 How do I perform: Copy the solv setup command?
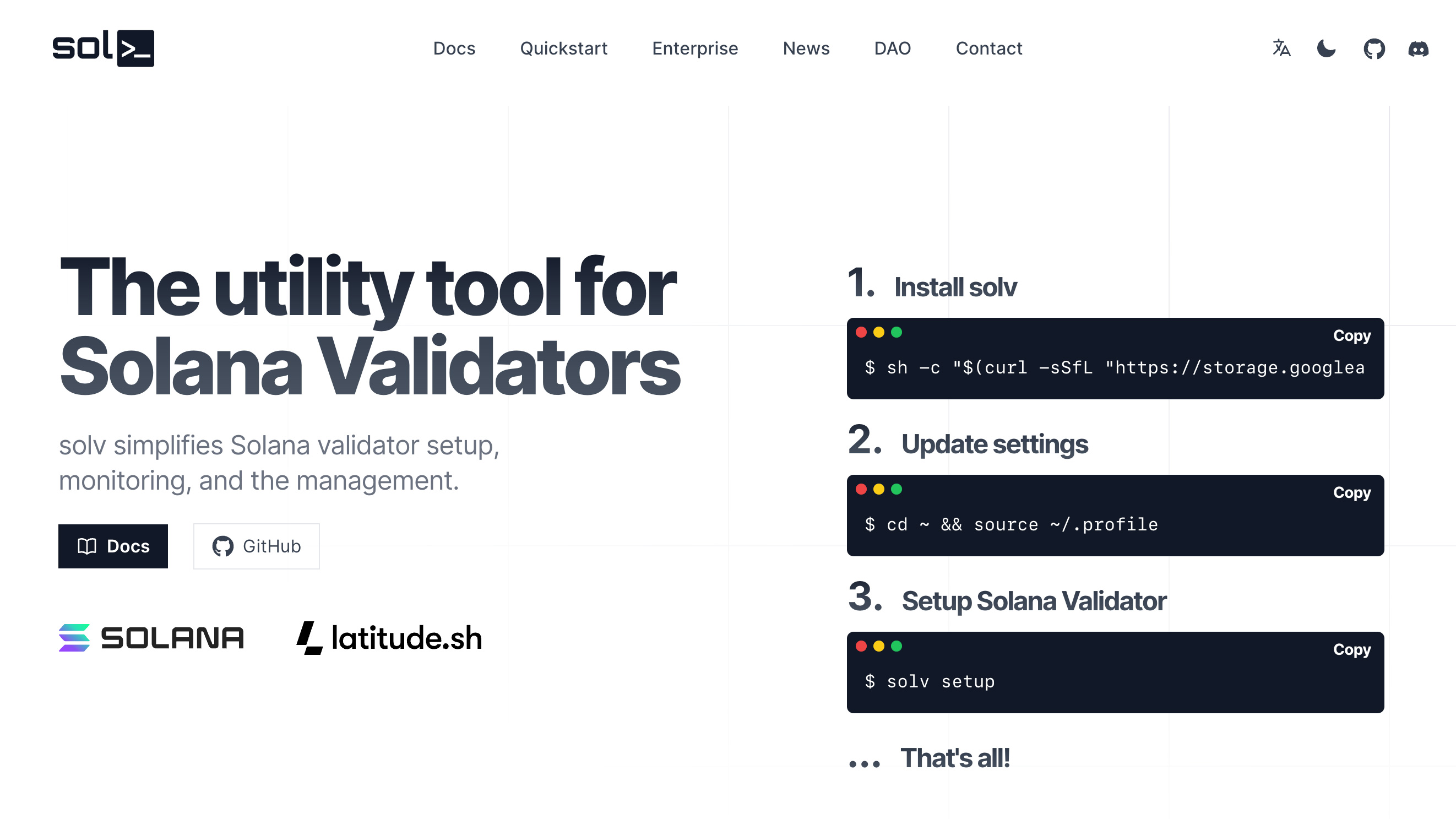pos(1351,650)
